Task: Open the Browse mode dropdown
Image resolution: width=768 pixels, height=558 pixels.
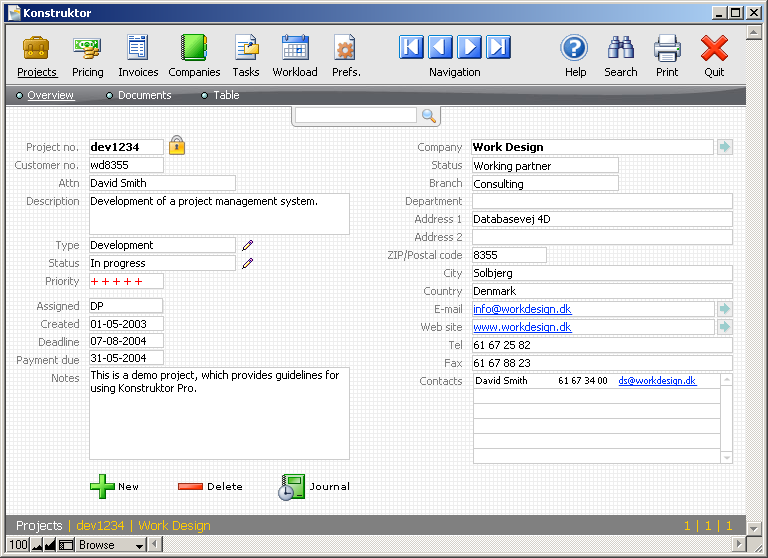Action: click(111, 545)
